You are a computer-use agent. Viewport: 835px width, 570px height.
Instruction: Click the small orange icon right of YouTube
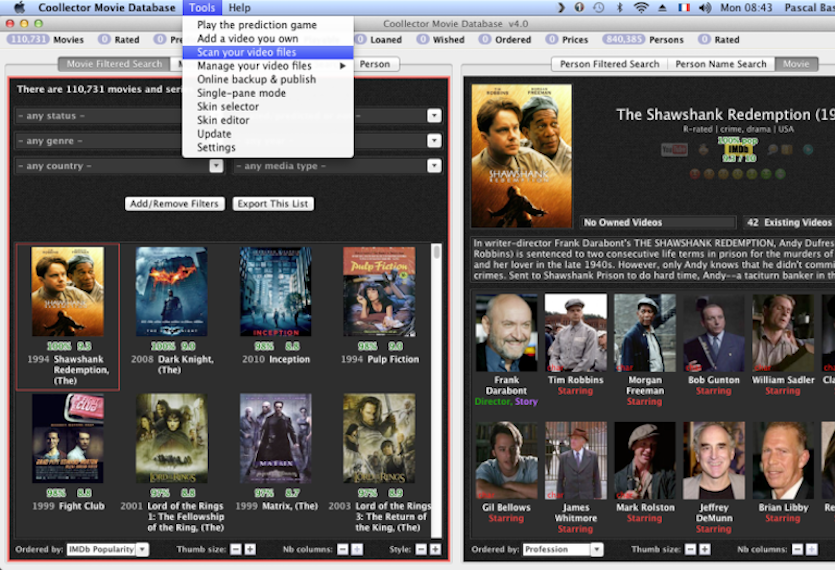(x=703, y=150)
